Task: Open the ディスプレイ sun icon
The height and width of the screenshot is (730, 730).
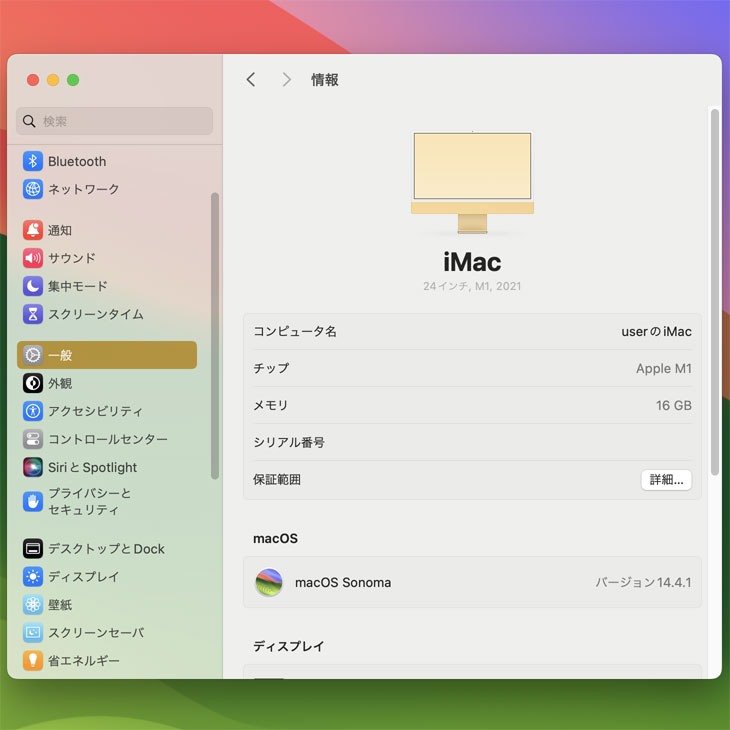Action: click(33, 576)
